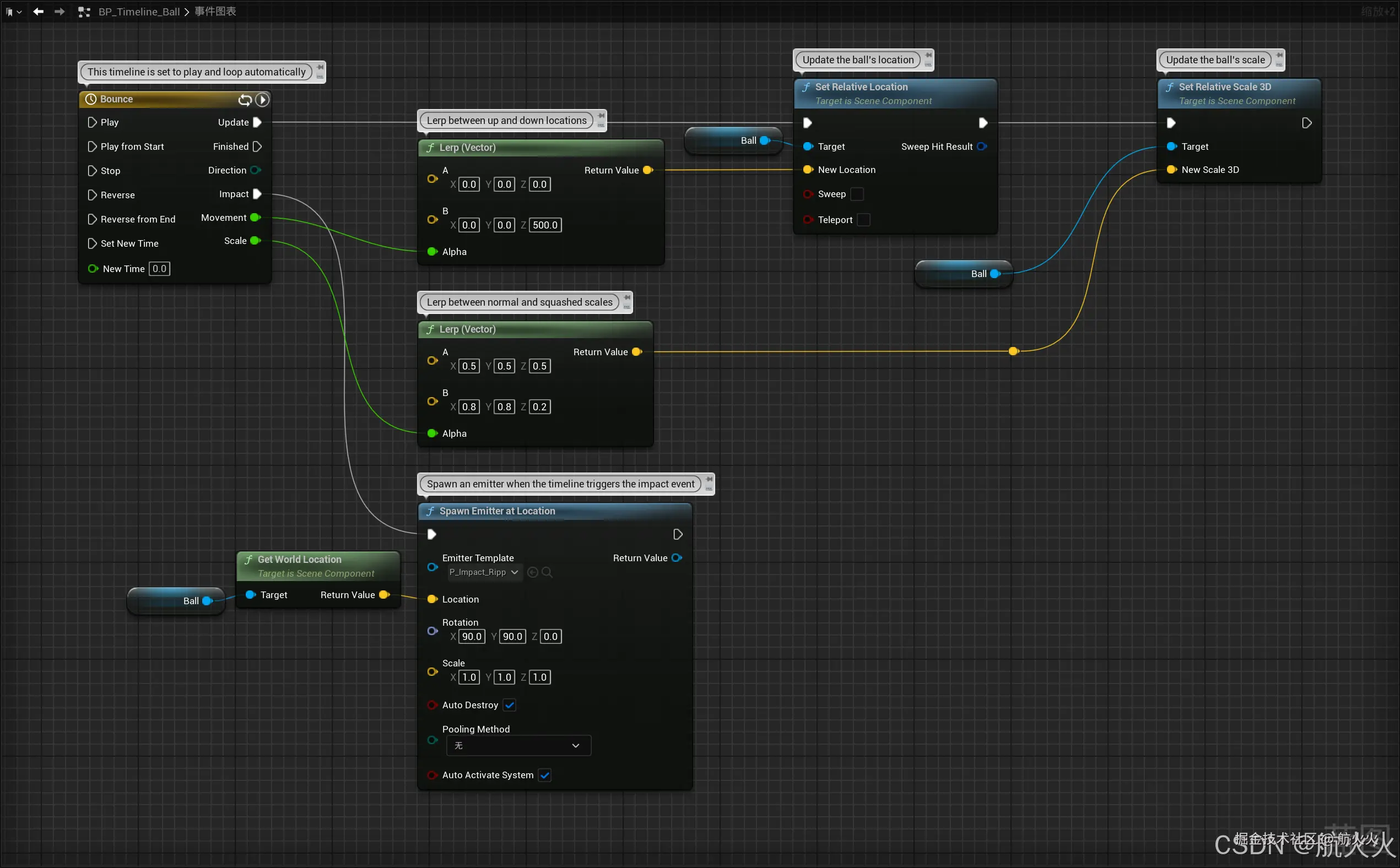Click the Spawn Emitter at Location node title
Screen dimensions: 1400x868
tap(497, 511)
